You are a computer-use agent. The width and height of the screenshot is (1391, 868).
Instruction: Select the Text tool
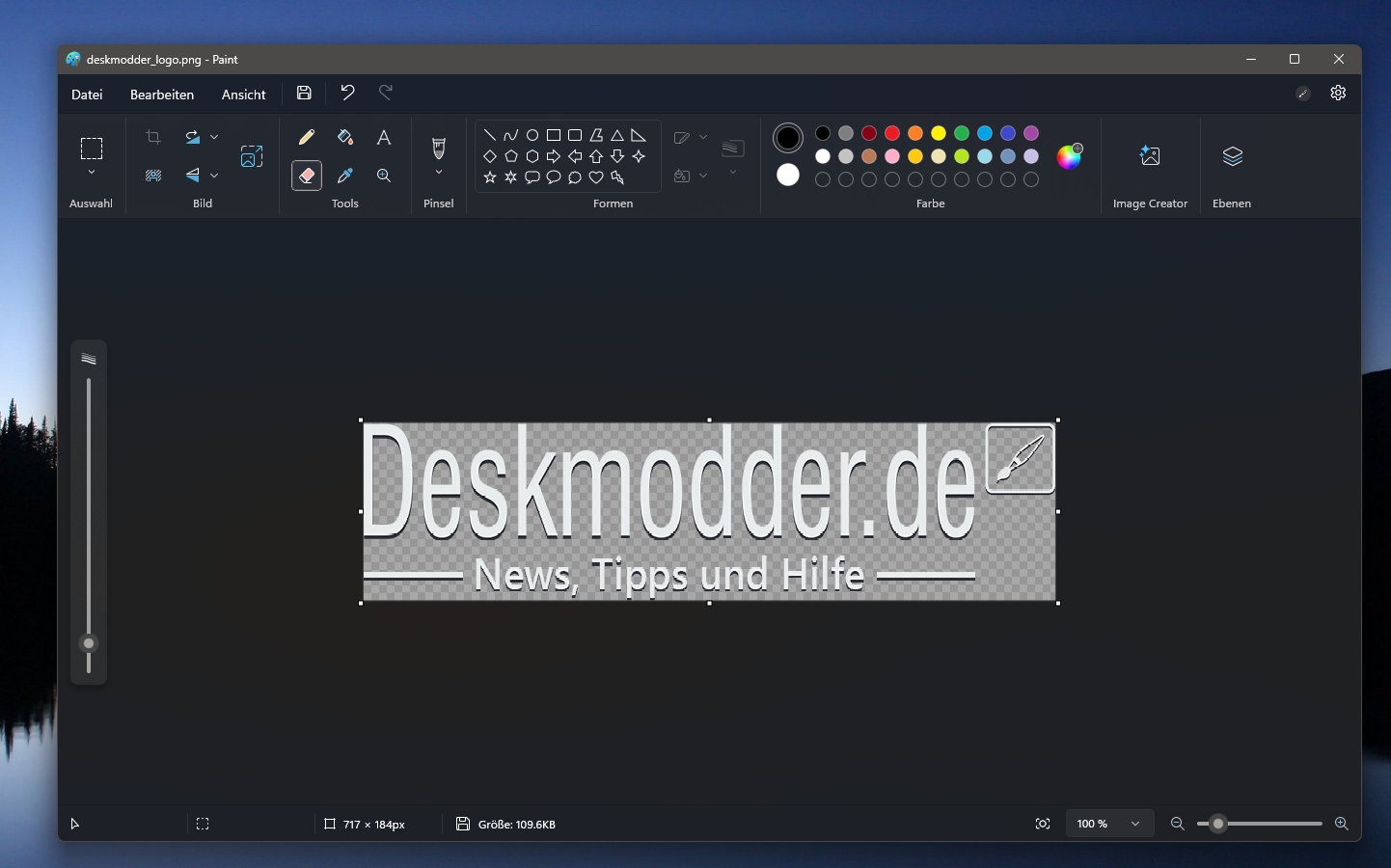[384, 137]
